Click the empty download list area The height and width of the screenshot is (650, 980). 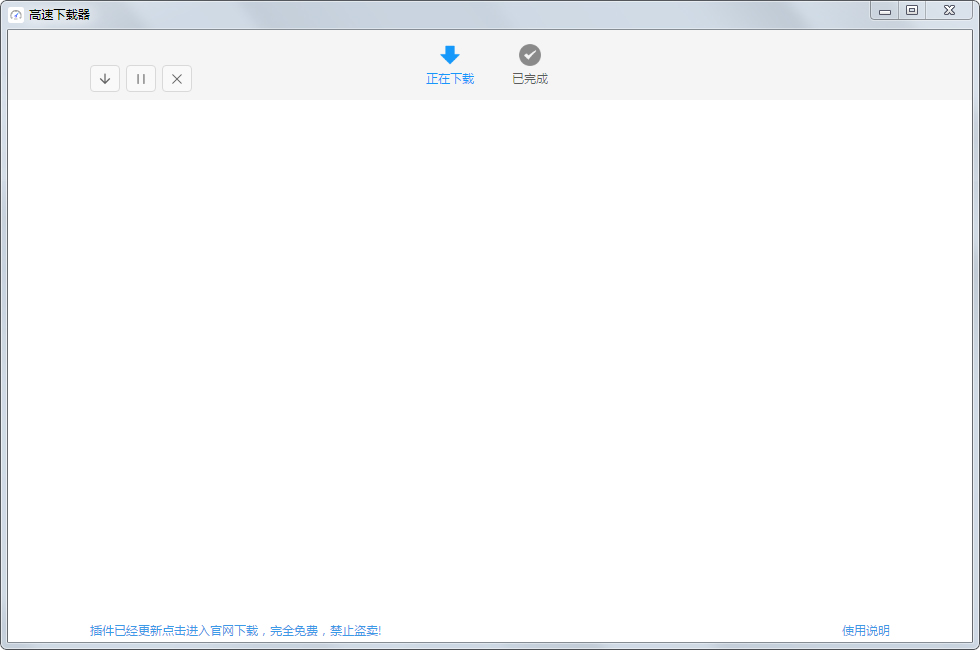click(490, 360)
